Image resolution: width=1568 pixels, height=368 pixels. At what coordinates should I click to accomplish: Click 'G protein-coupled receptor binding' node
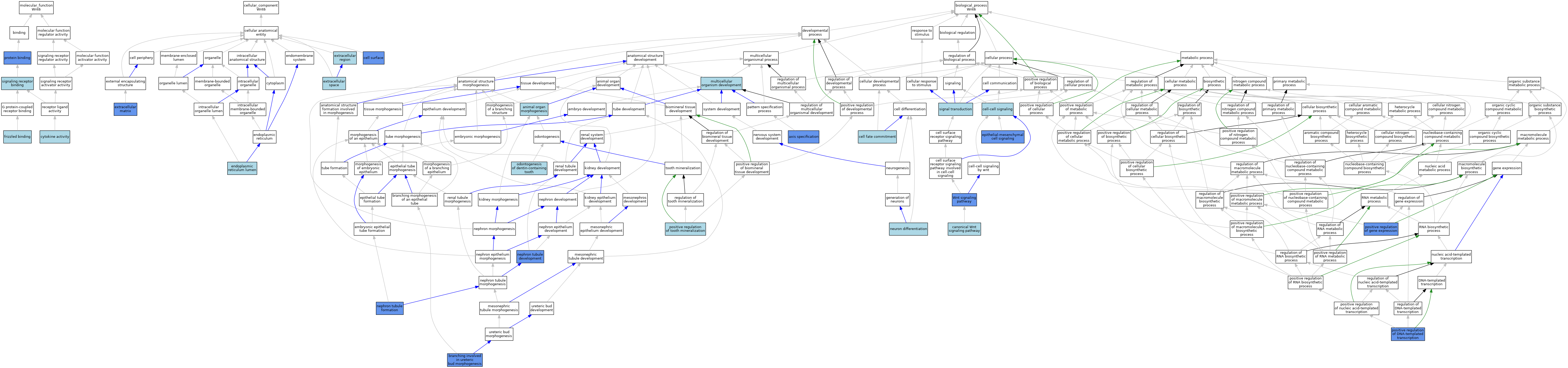click(x=17, y=109)
